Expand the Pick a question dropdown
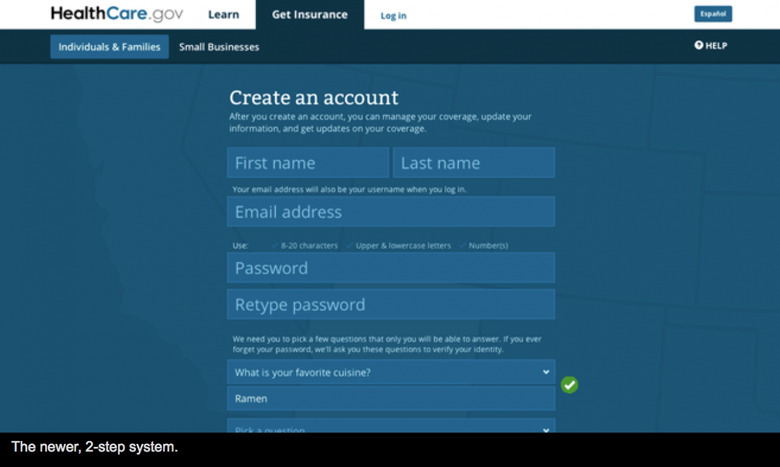780x467 pixels. pyautogui.click(x=390, y=428)
